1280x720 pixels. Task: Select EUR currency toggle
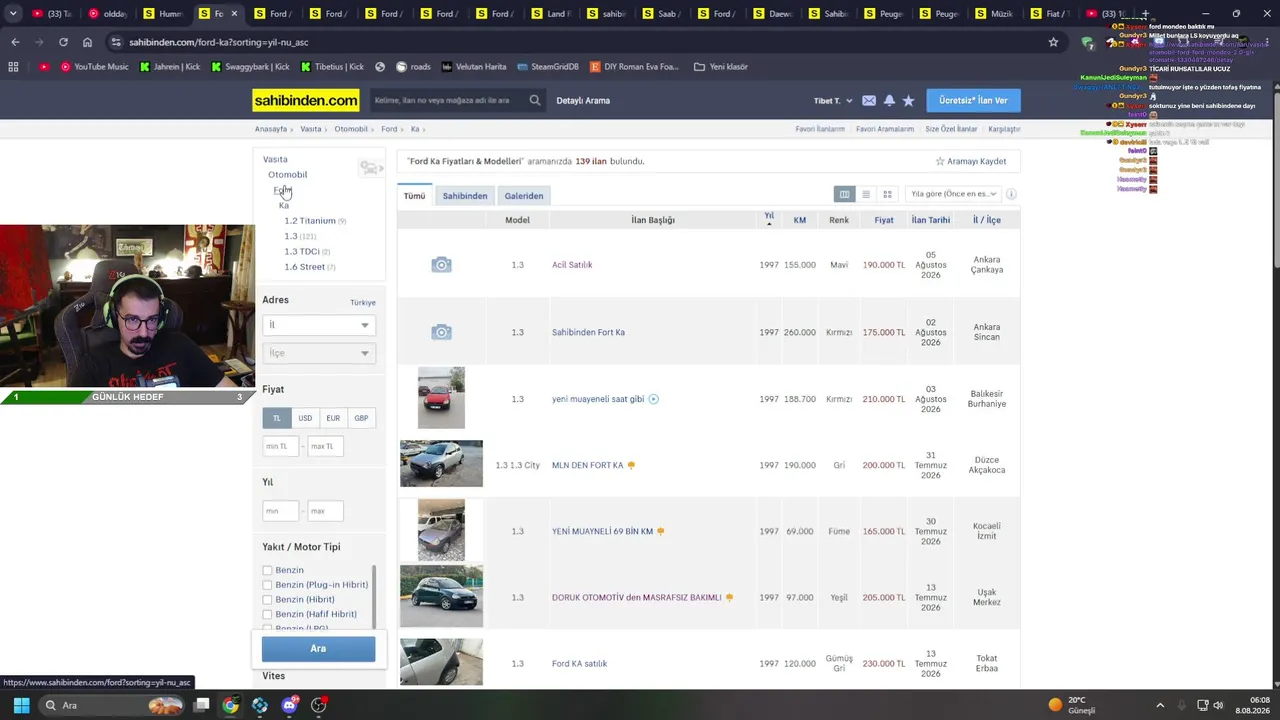333,418
